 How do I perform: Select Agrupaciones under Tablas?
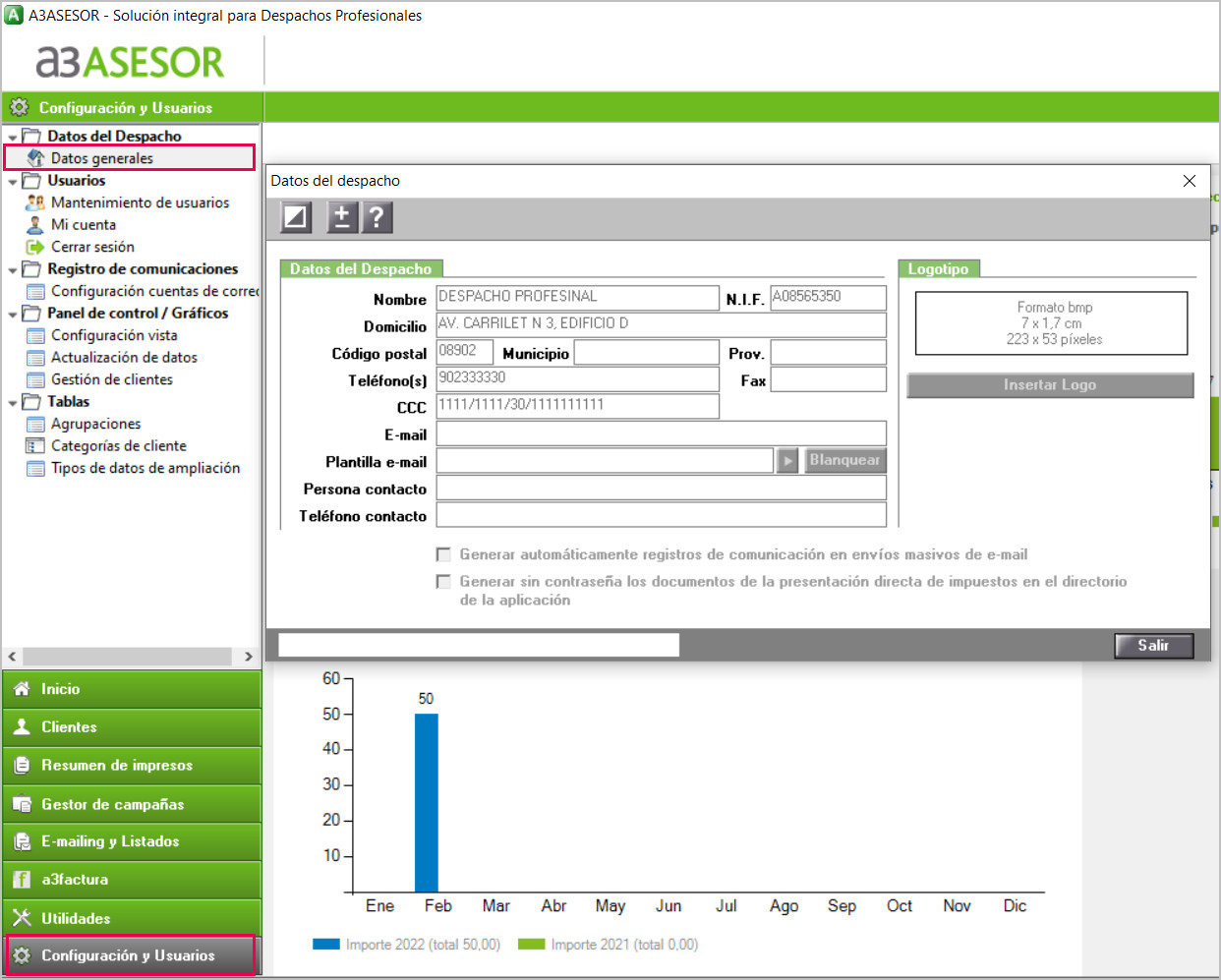click(x=96, y=424)
